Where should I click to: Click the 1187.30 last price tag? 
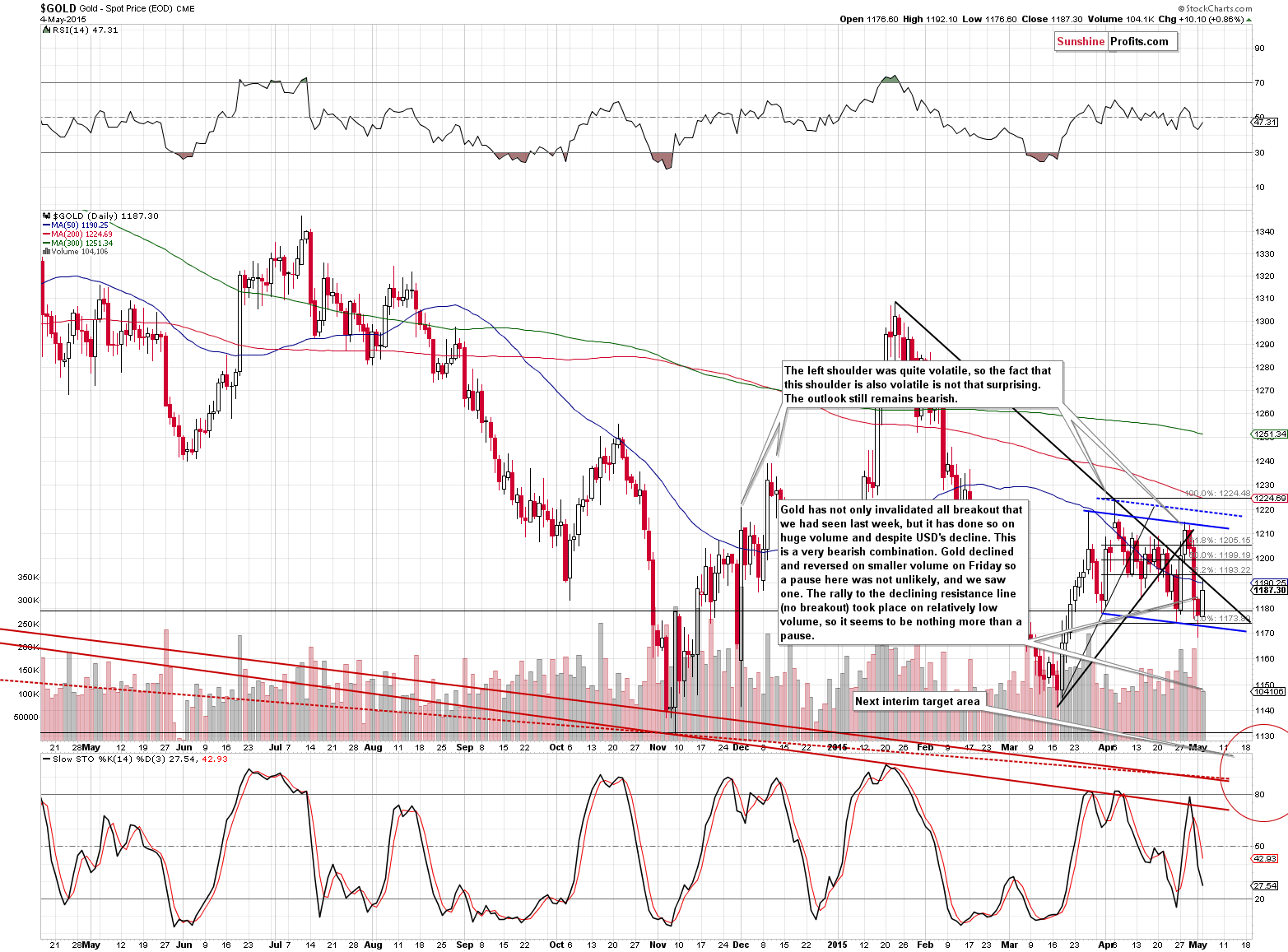1268,590
